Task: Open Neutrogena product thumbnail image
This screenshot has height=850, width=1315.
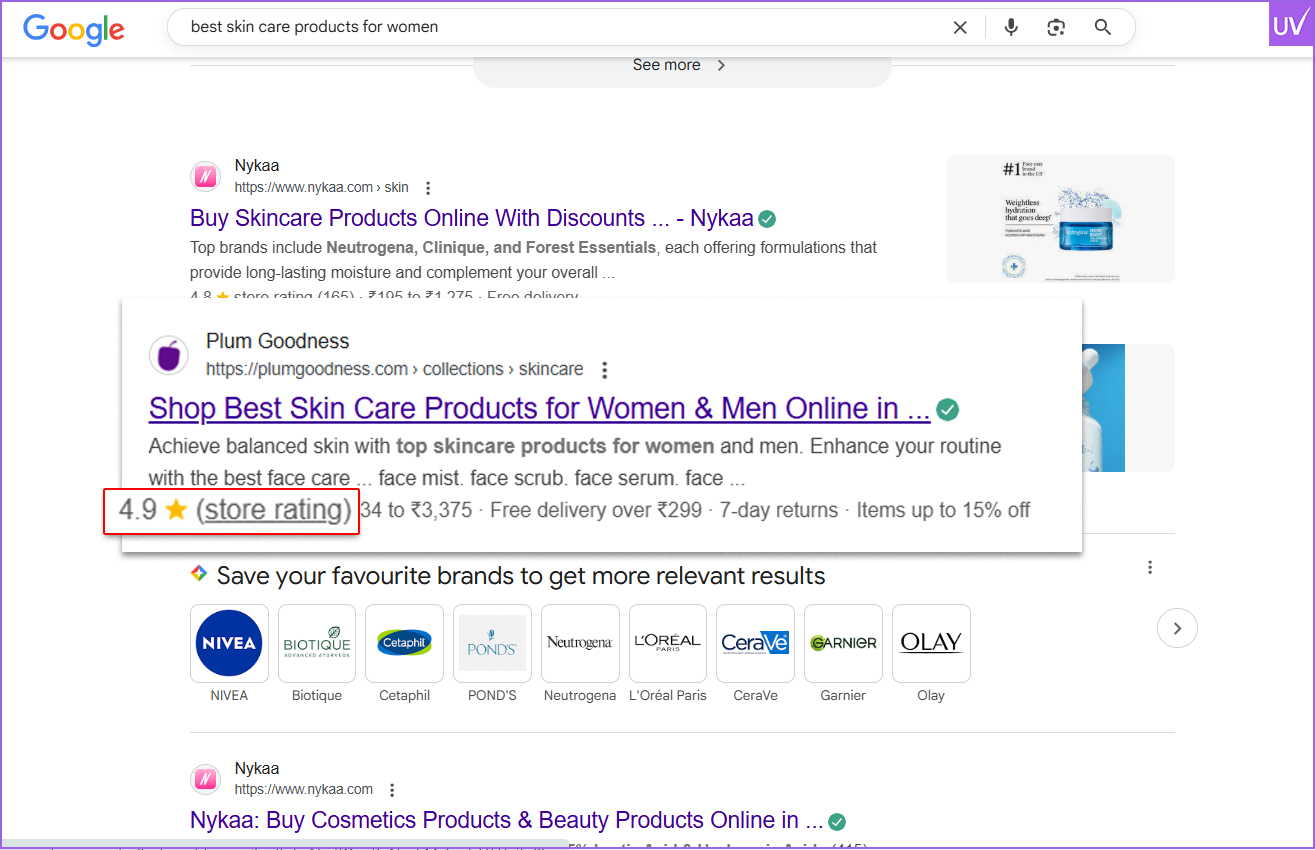Action: point(1060,219)
